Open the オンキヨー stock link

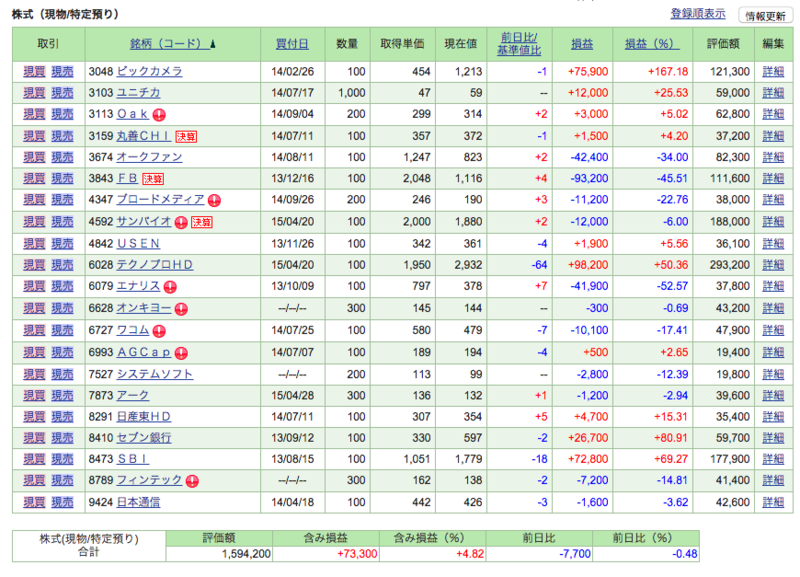(x=144, y=308)
